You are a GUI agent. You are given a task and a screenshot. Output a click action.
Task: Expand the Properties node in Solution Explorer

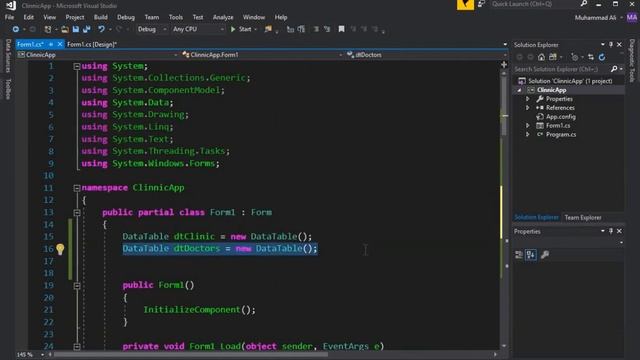(x=528, y=99)
